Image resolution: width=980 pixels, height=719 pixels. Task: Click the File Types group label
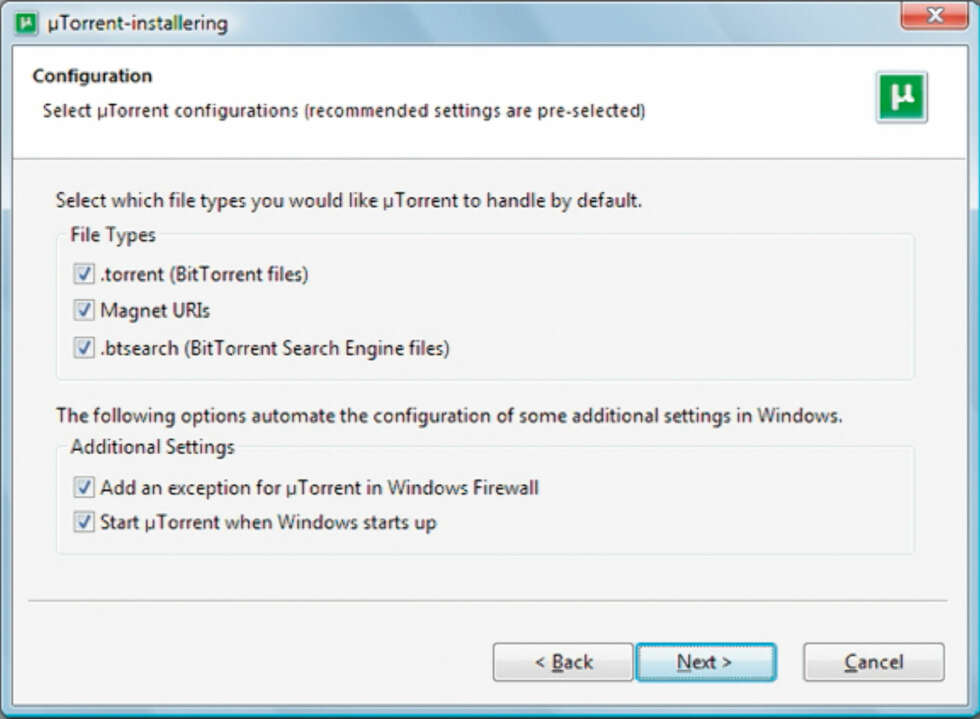(113, 235)
